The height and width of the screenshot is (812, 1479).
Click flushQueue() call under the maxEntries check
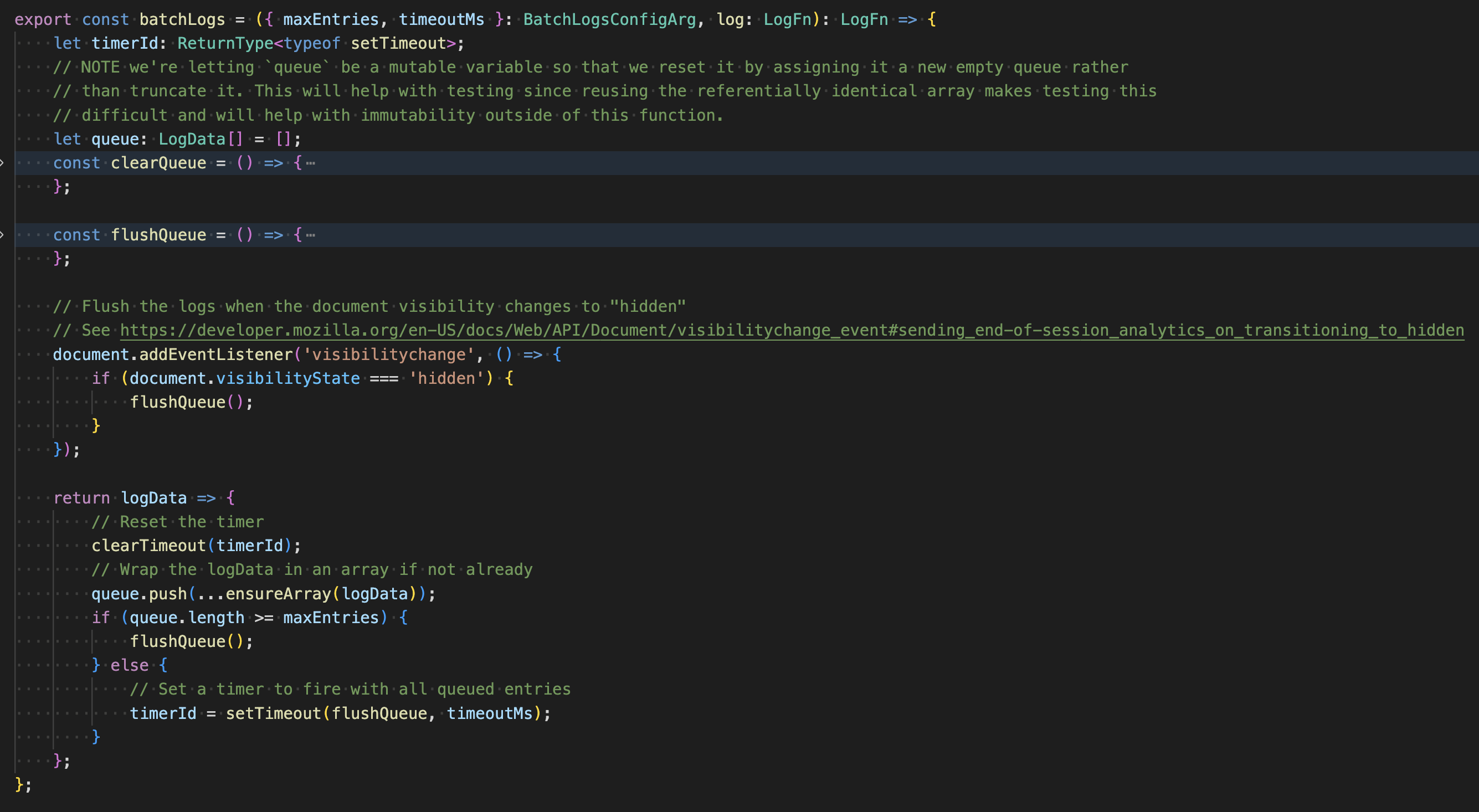pos(187,641)
